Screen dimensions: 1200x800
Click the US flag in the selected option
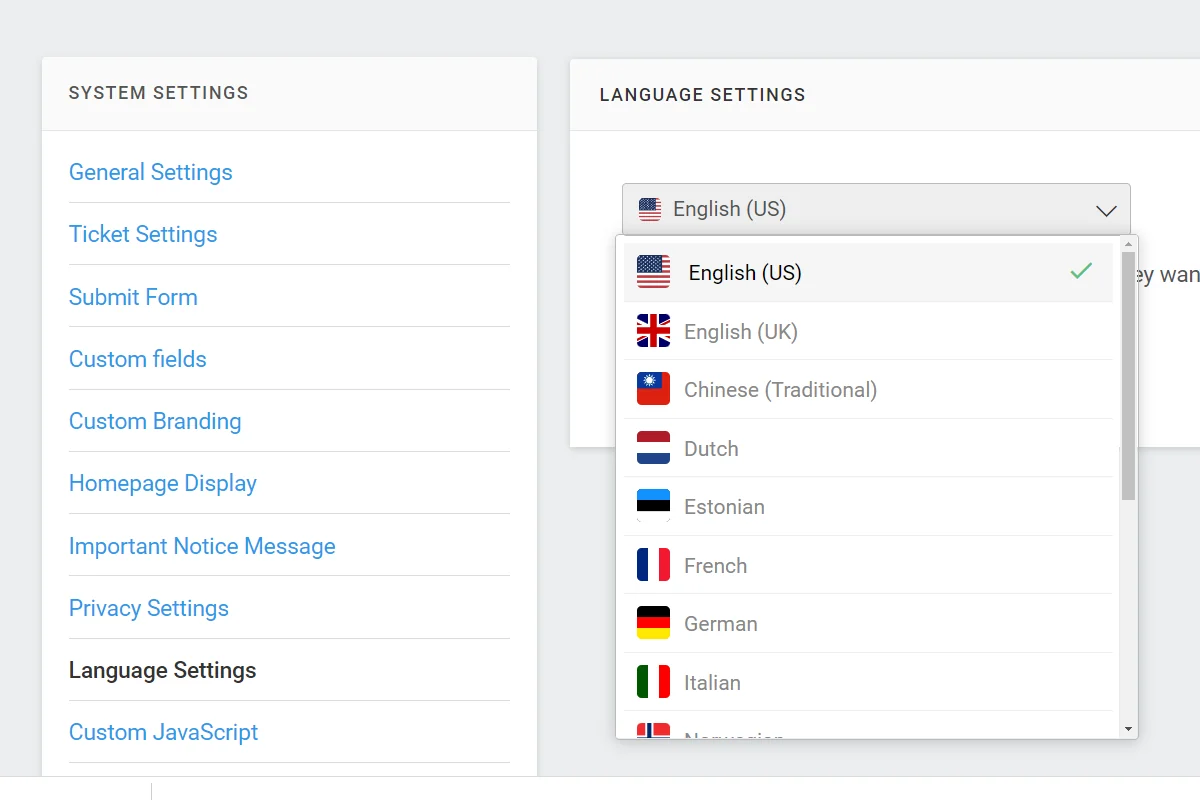653,272
